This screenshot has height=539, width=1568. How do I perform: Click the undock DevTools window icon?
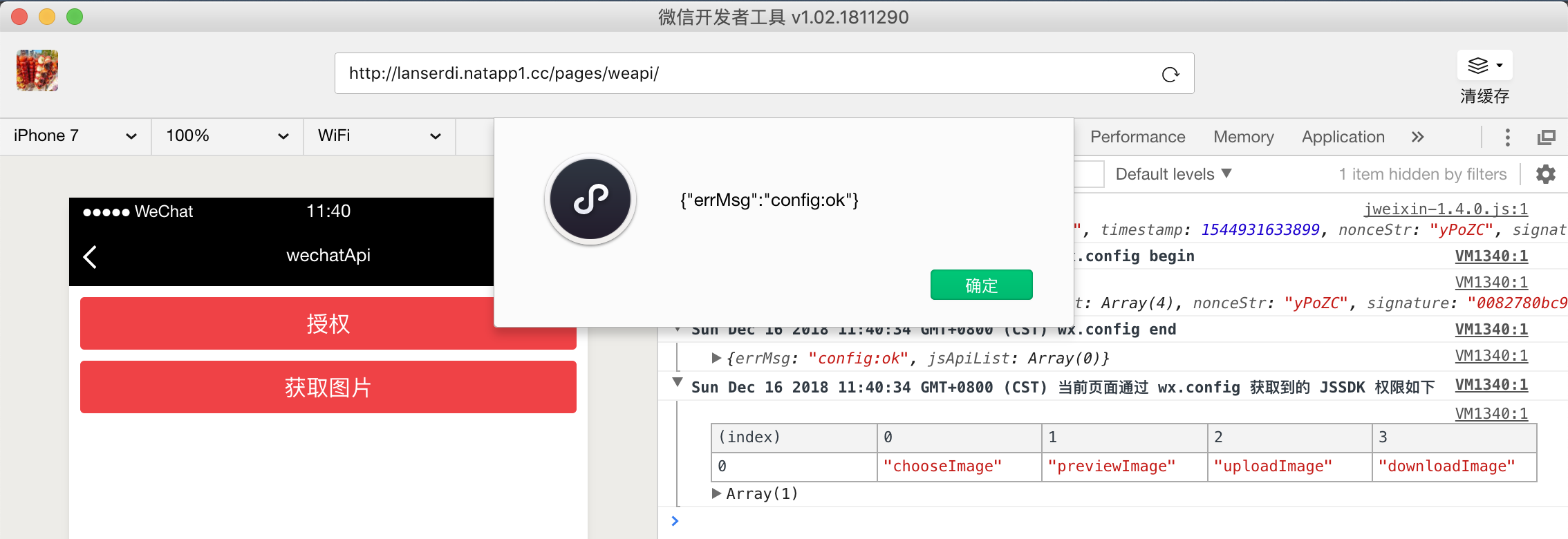coord(1546,137)
